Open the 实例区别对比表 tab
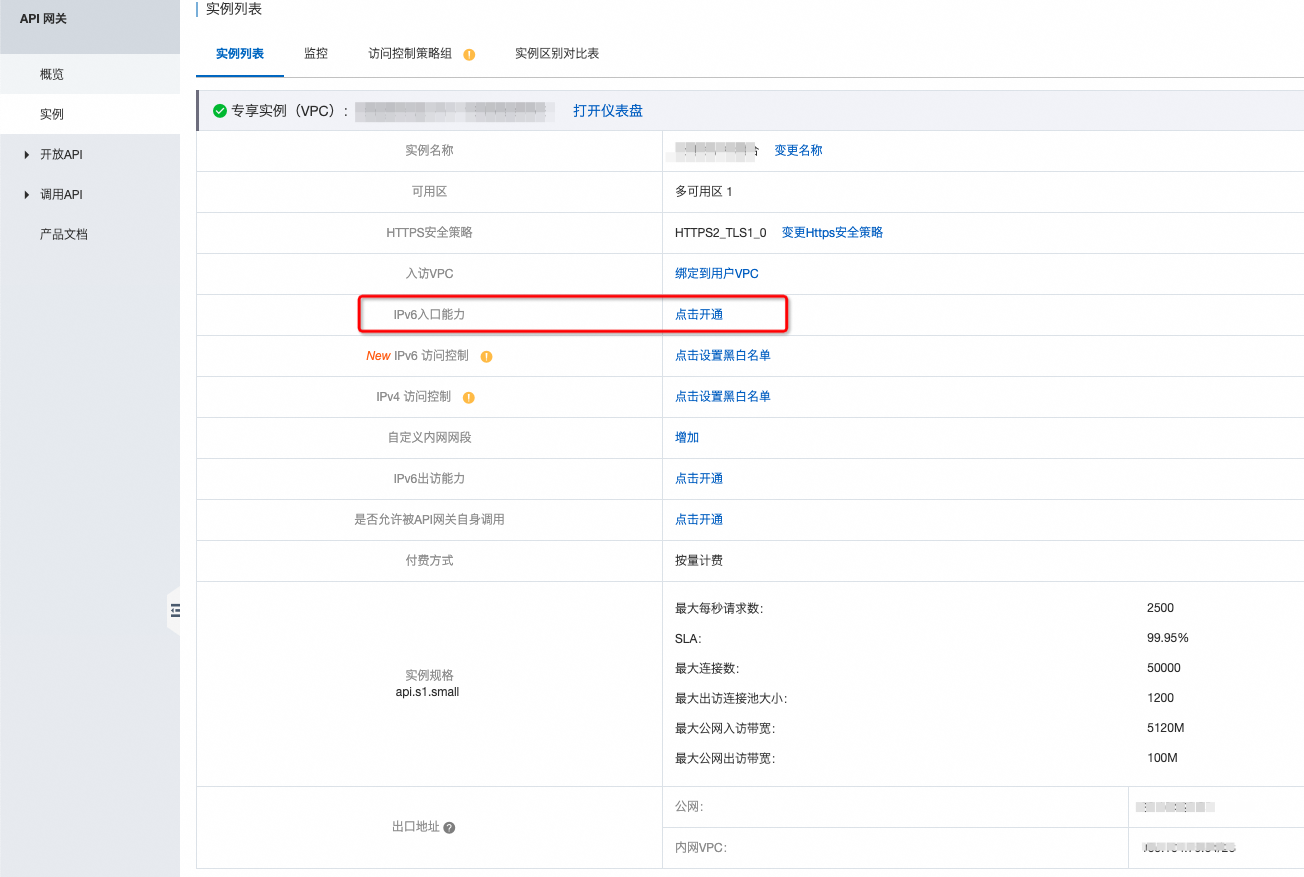This screenshot has width=1304, height=877. point(557,54)
